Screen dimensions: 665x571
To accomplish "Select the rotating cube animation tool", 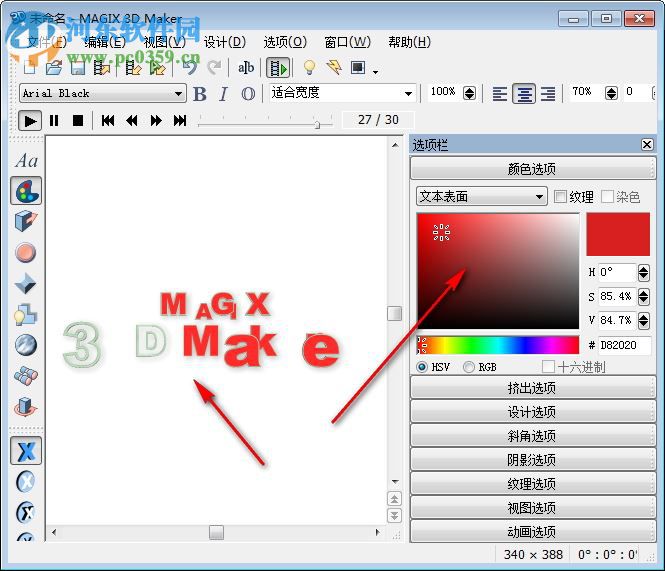I will 26,406.
